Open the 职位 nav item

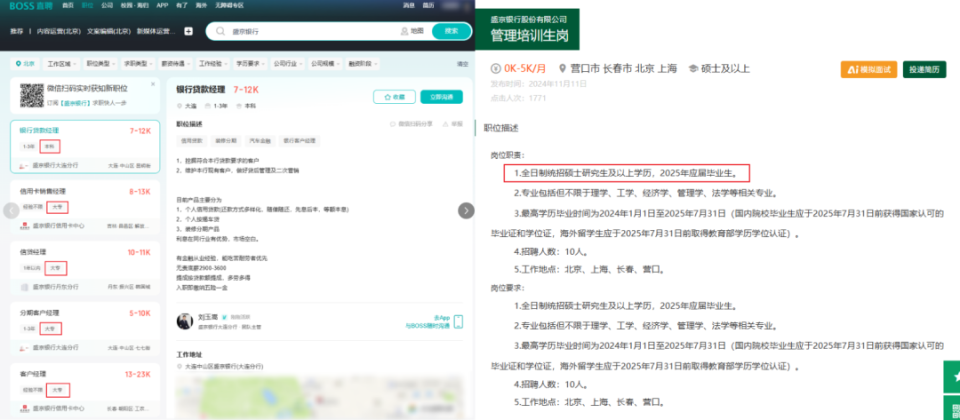(88, 6)
